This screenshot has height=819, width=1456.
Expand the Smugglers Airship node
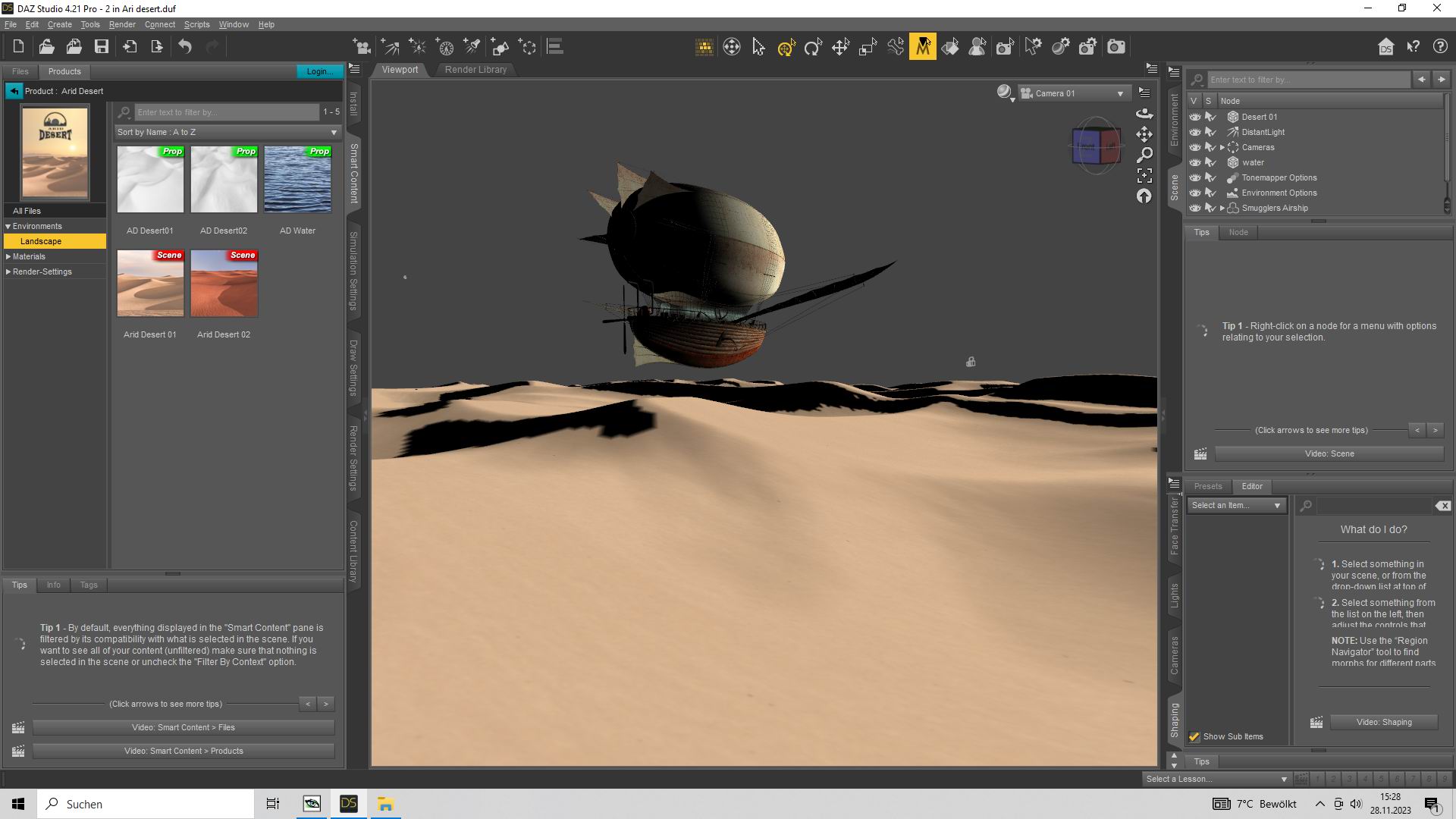click(x=1222, y=208)
